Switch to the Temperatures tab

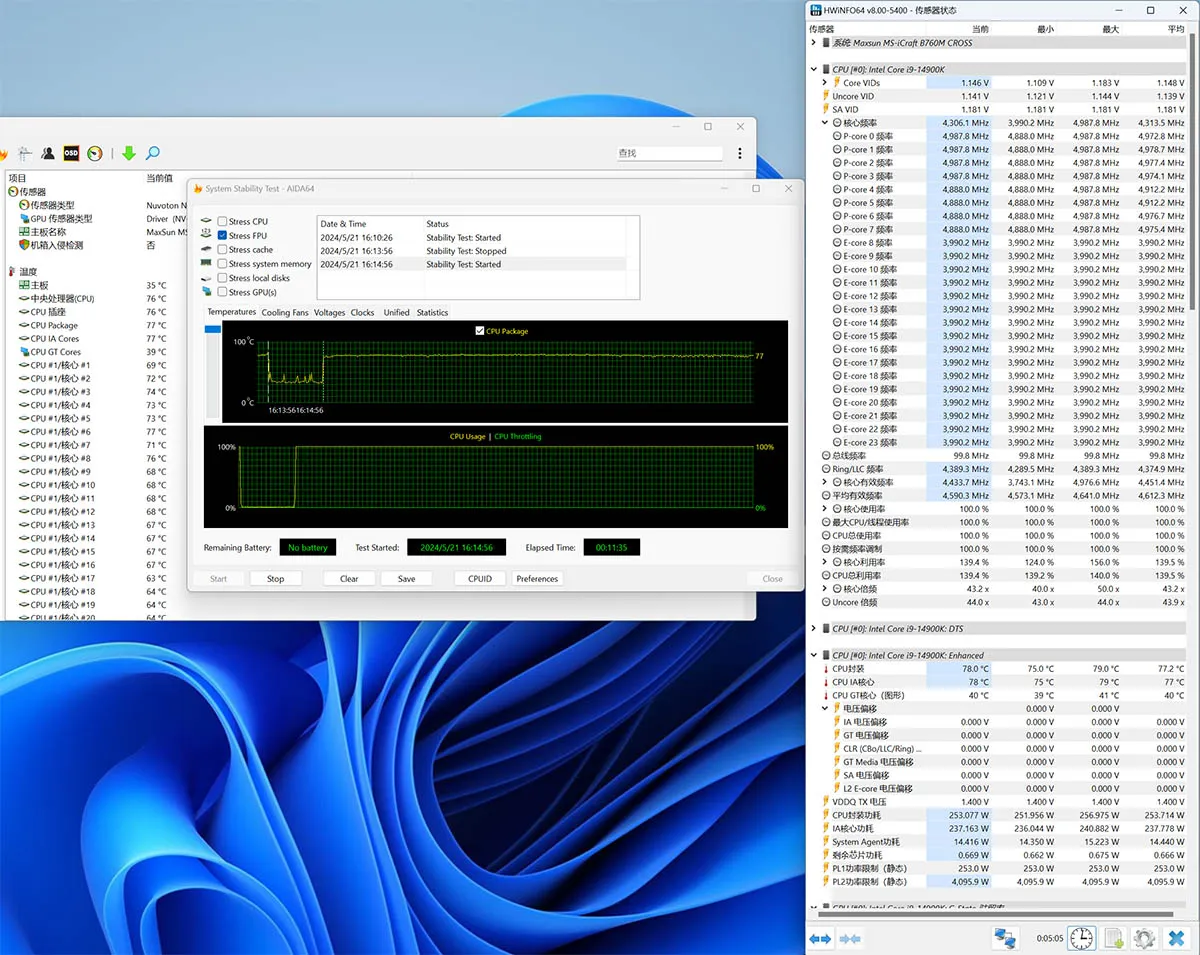[x=232, y=312]
